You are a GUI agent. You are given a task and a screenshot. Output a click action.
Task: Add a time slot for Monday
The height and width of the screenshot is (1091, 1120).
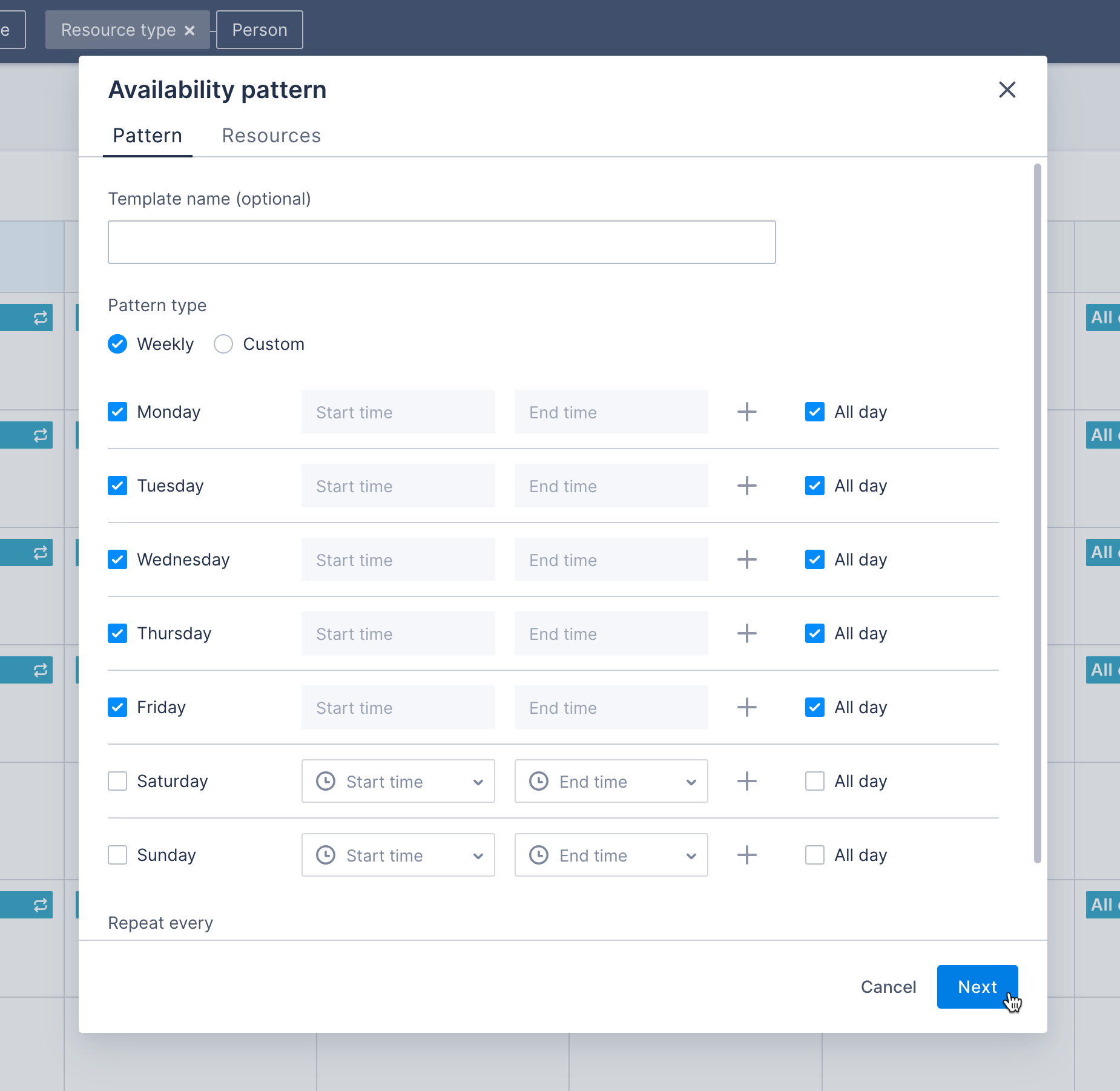(x=746, y=412)
